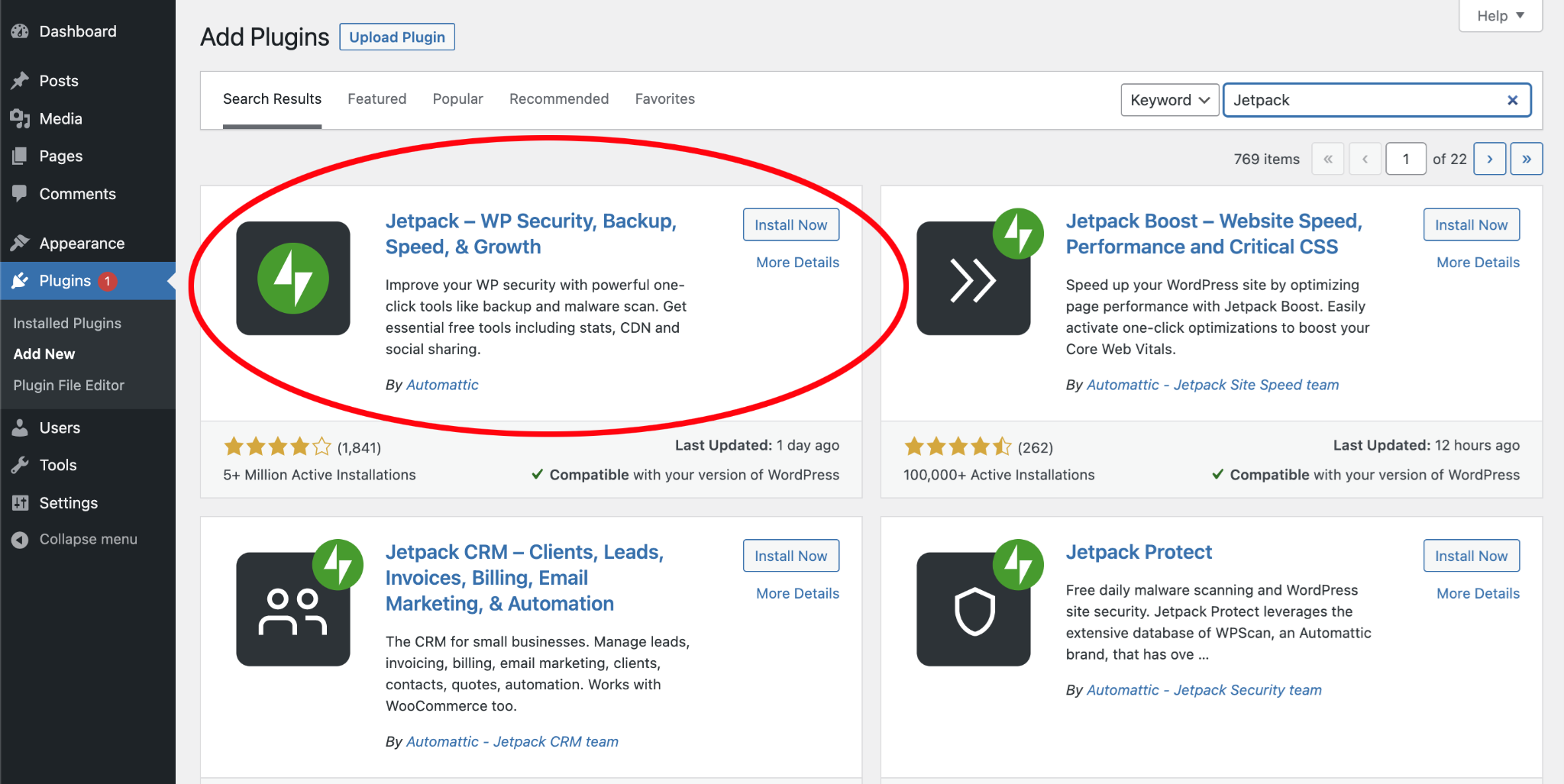Image resolution: width=1564 pixels, height=784 pixels.
Task: Click the Jetpack Boost star rating
Action: 958,447
